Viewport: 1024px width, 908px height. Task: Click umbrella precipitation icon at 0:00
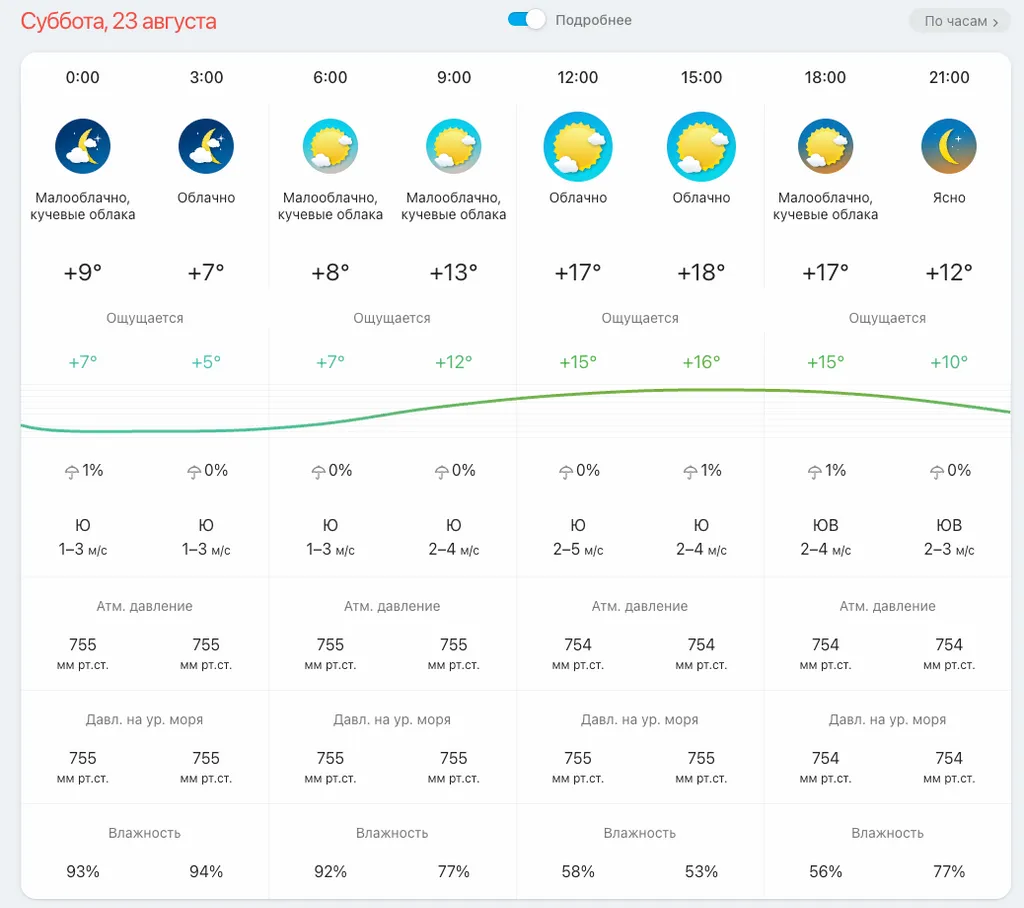pyautogui.click(x=71, y=472)
